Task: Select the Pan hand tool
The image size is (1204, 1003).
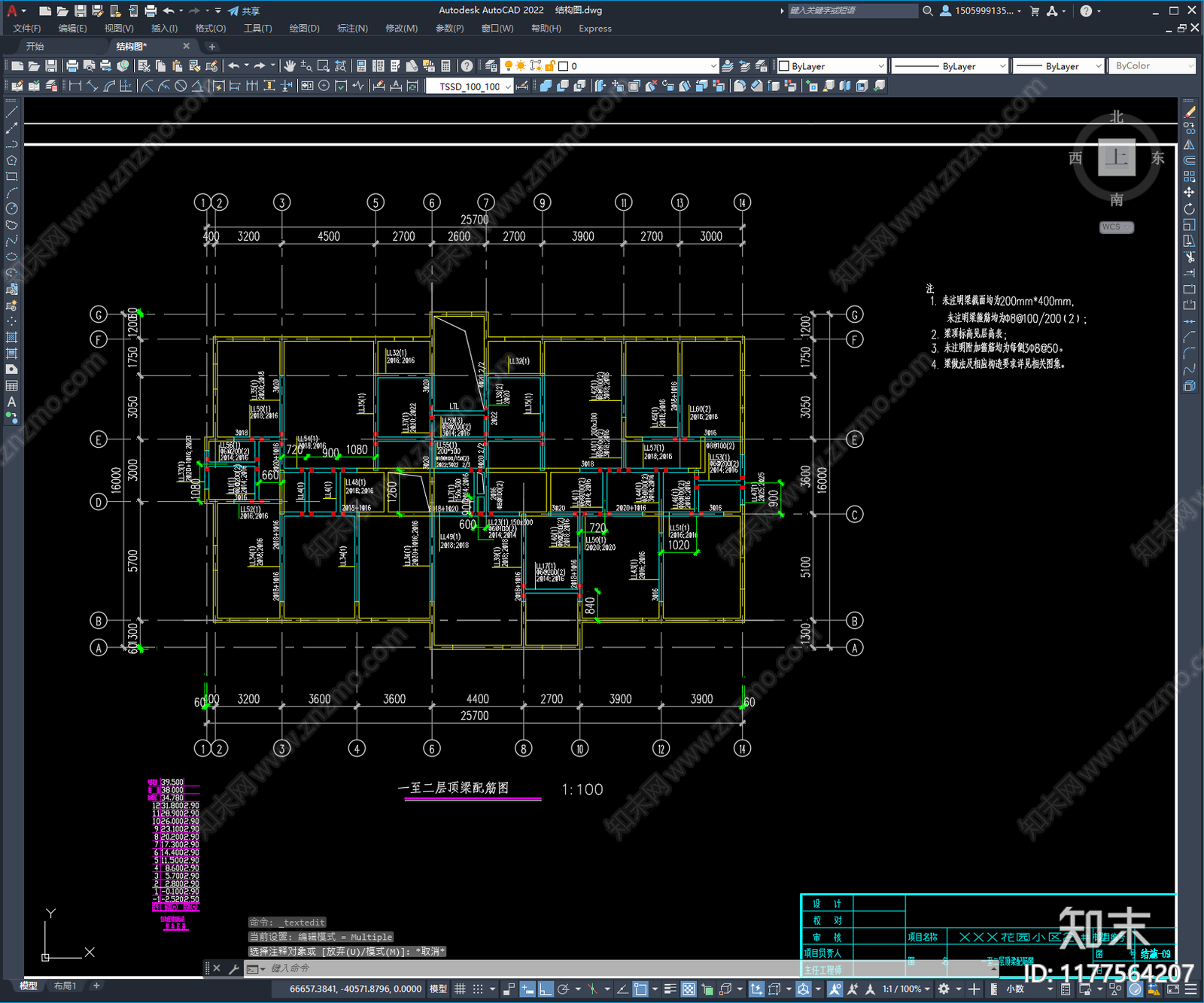Action: pyautogui.click(x=290, y=66)
